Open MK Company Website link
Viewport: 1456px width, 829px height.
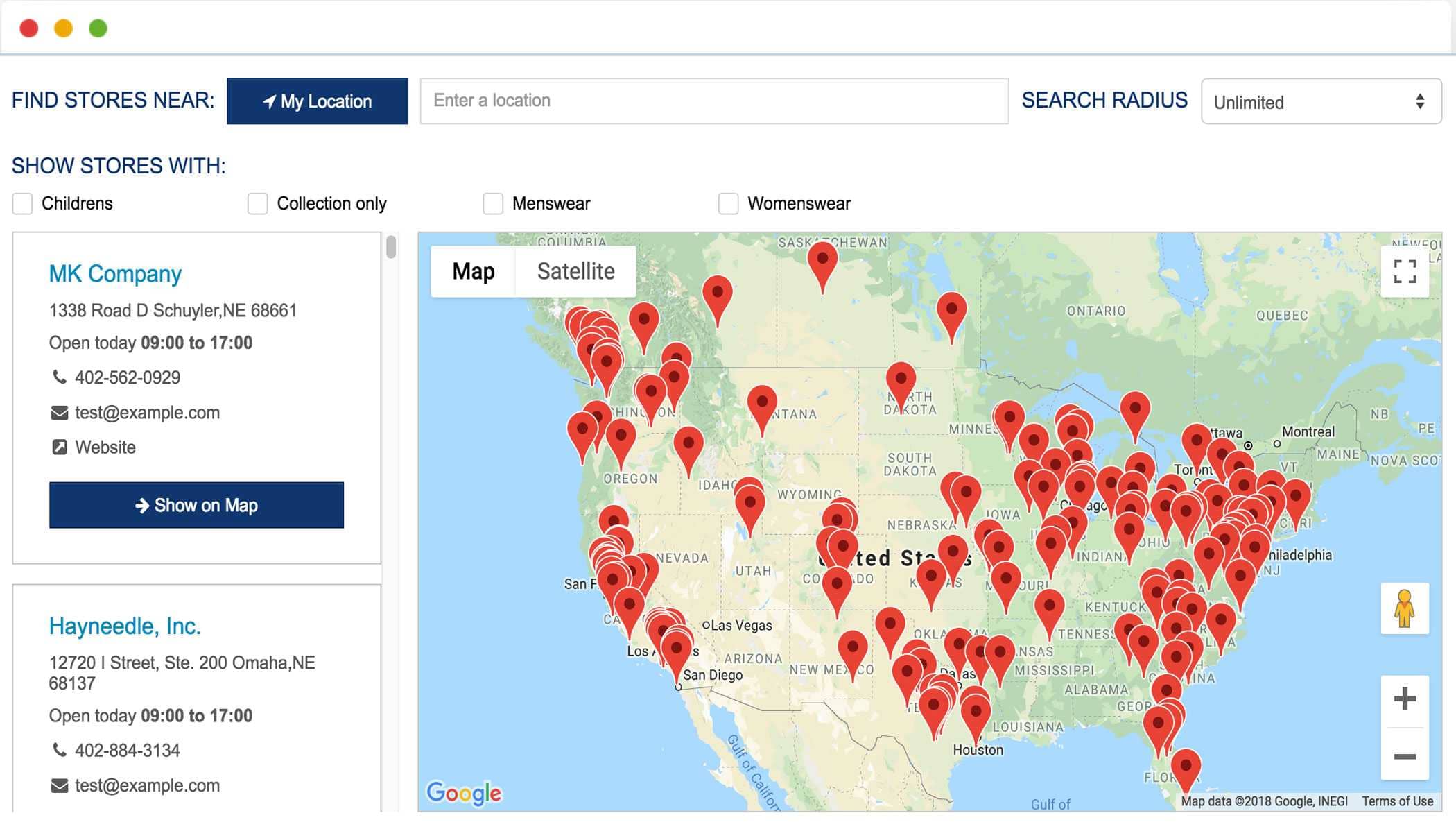105,447
